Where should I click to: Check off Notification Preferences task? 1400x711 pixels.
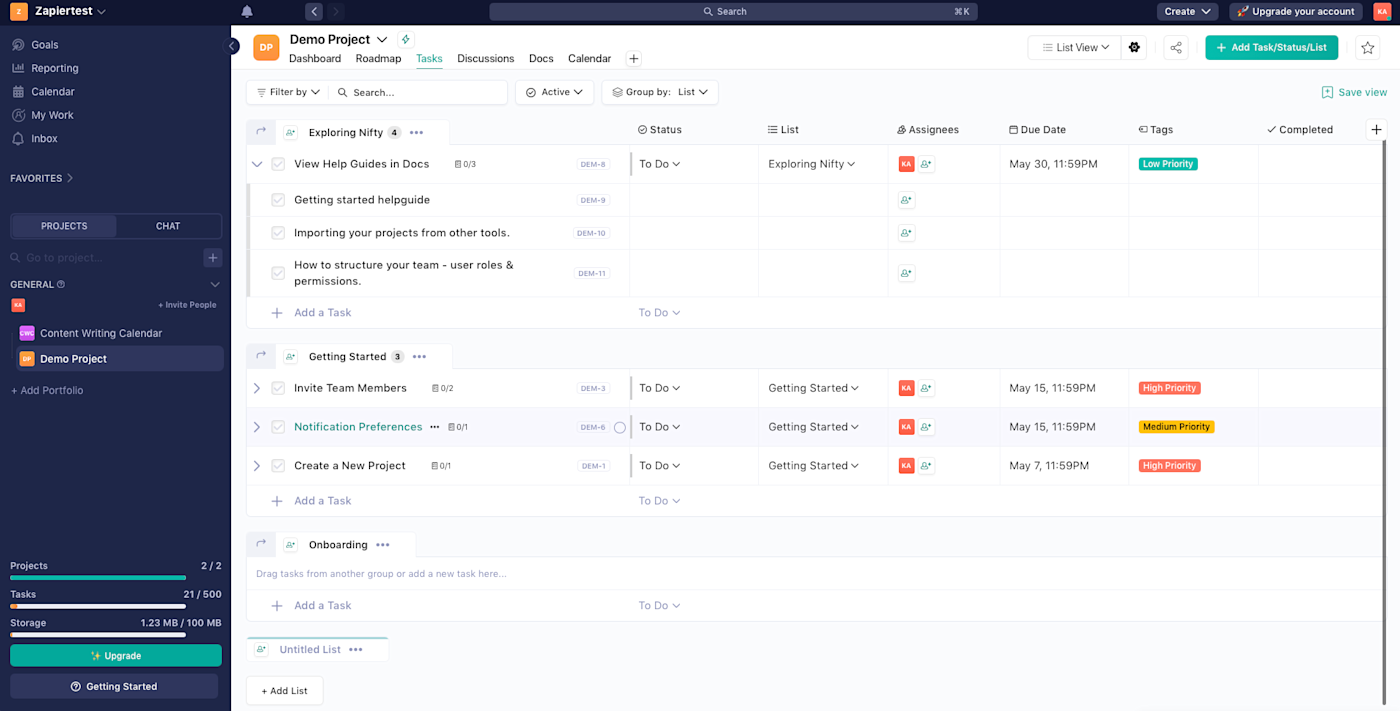coord(278,427)
